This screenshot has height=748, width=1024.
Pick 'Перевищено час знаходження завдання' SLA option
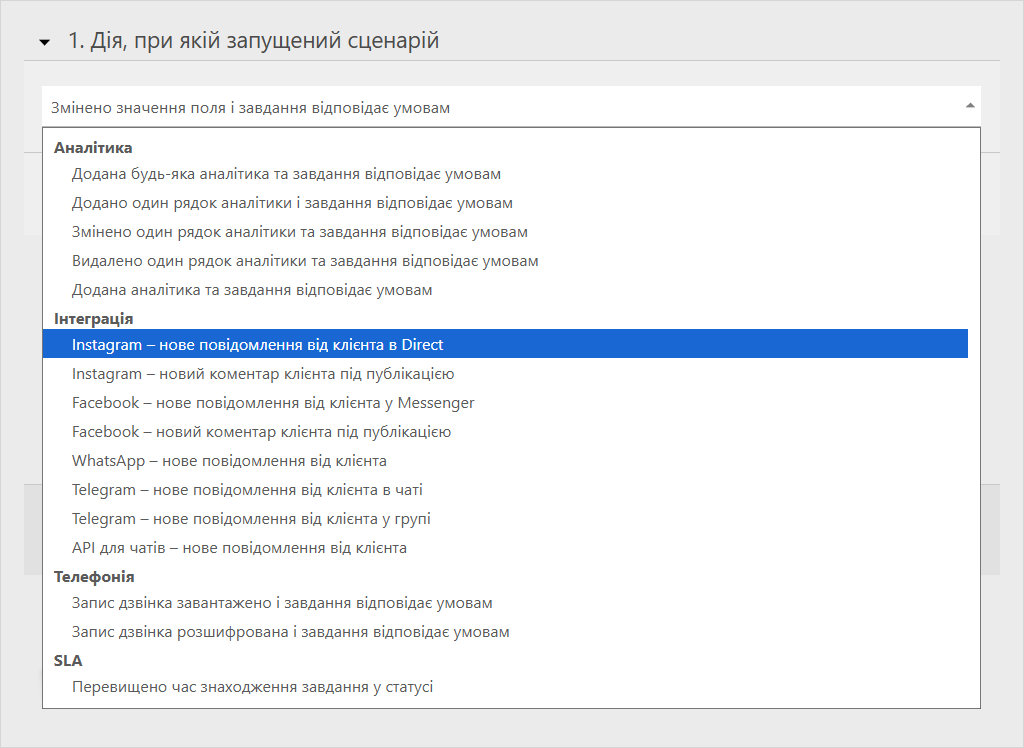click(x=252, y=687)
